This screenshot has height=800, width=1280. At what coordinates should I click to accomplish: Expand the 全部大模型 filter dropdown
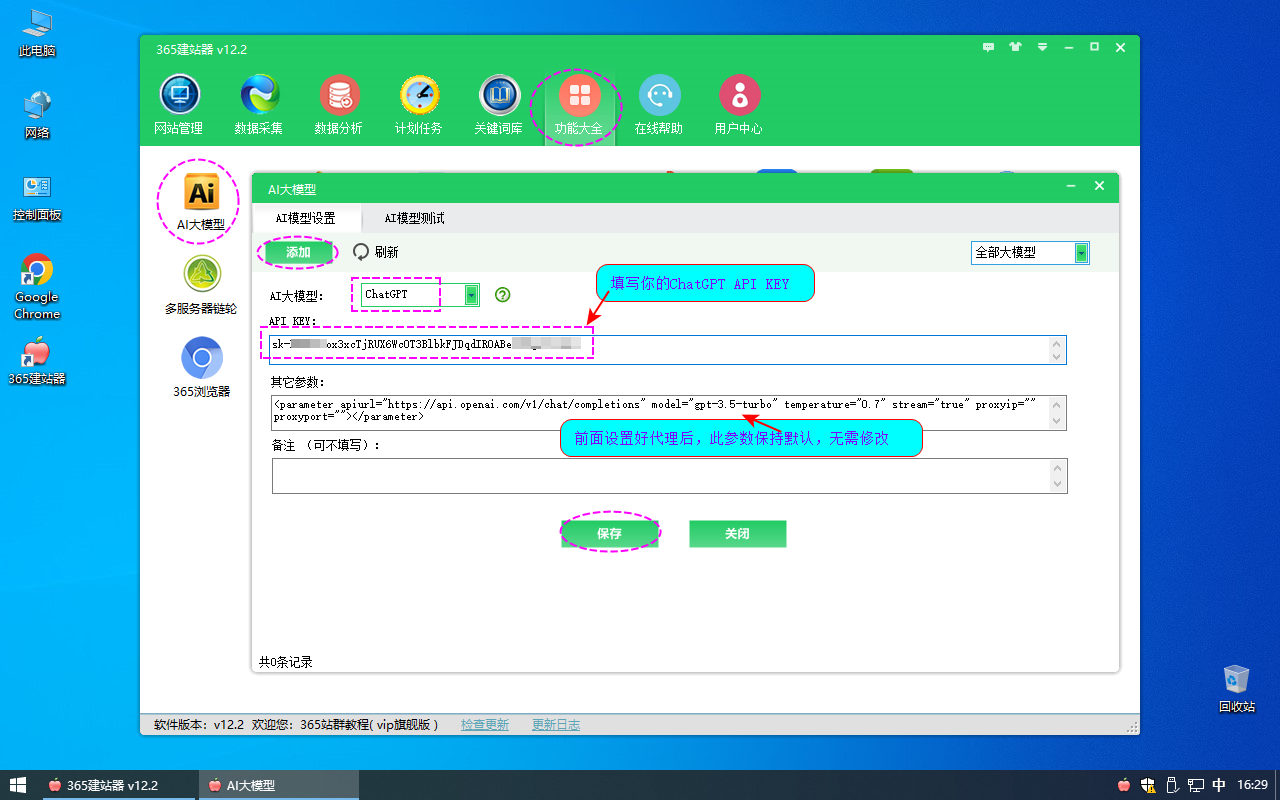click(1081, 253)
